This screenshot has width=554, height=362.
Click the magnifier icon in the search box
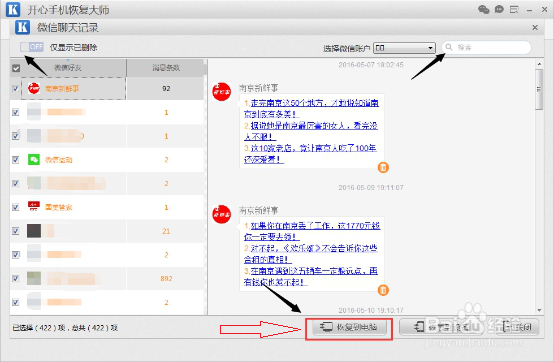click(x=449, y=47)
